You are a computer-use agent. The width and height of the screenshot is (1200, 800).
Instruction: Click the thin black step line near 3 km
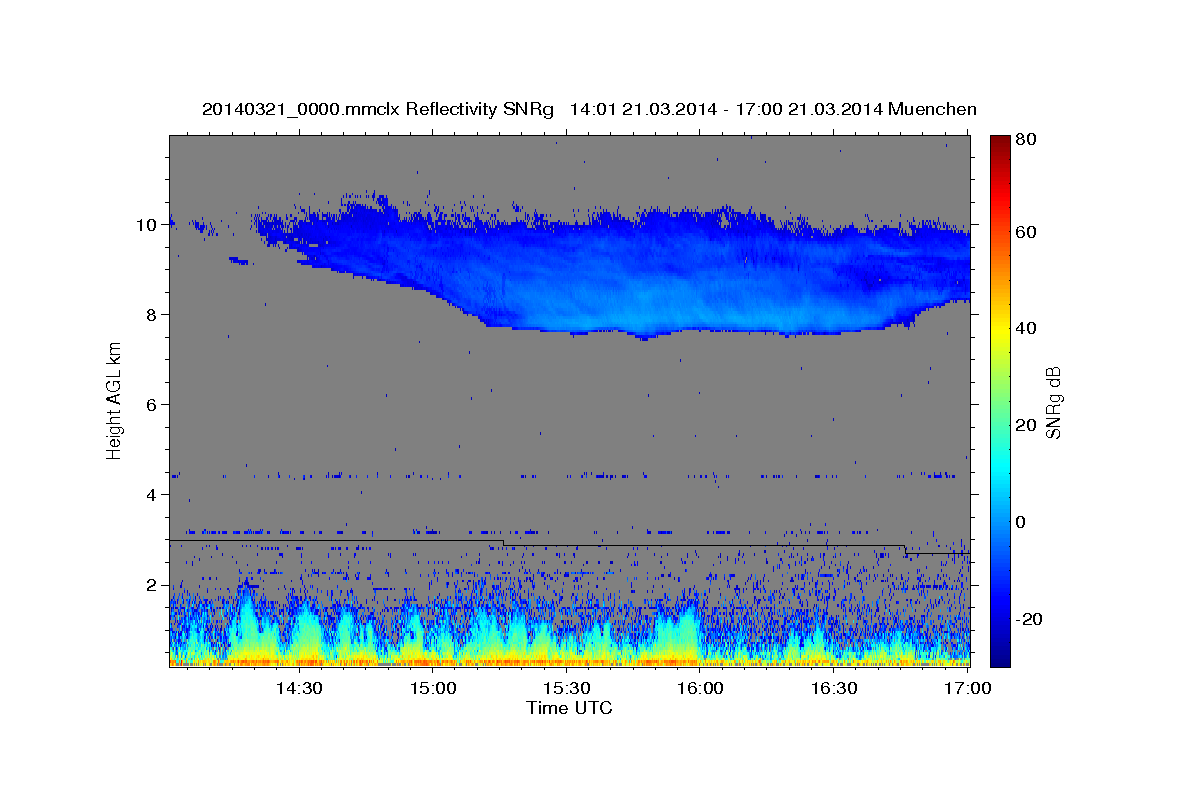tap(570, 545)
